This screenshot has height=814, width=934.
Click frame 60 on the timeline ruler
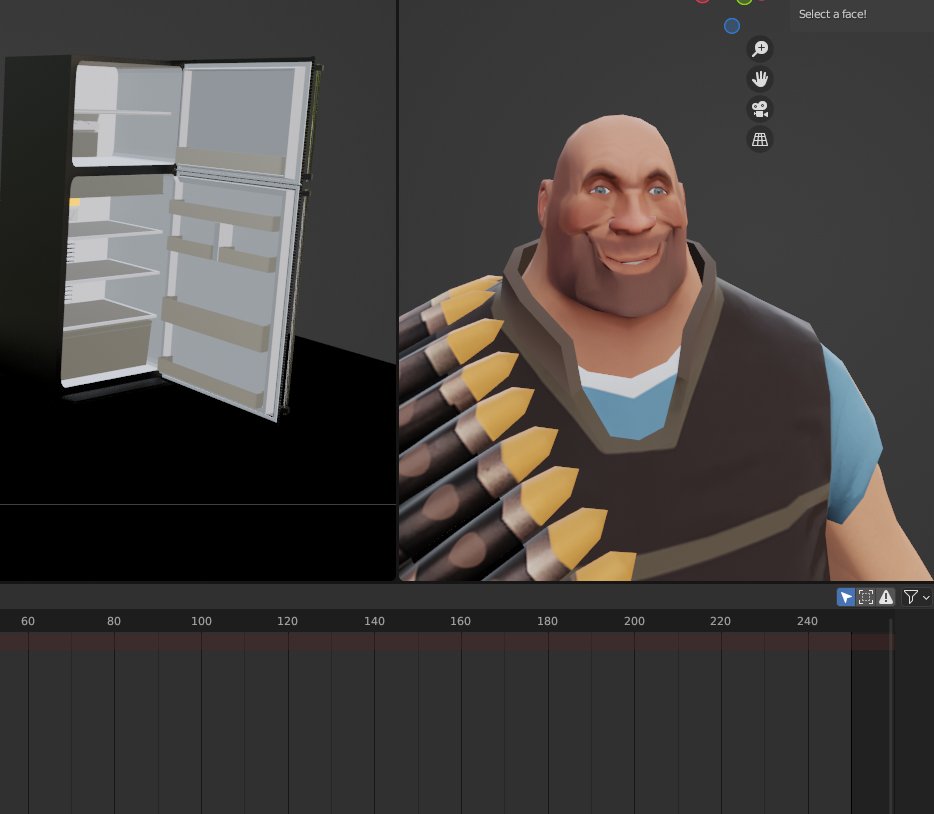click(27, 622)
